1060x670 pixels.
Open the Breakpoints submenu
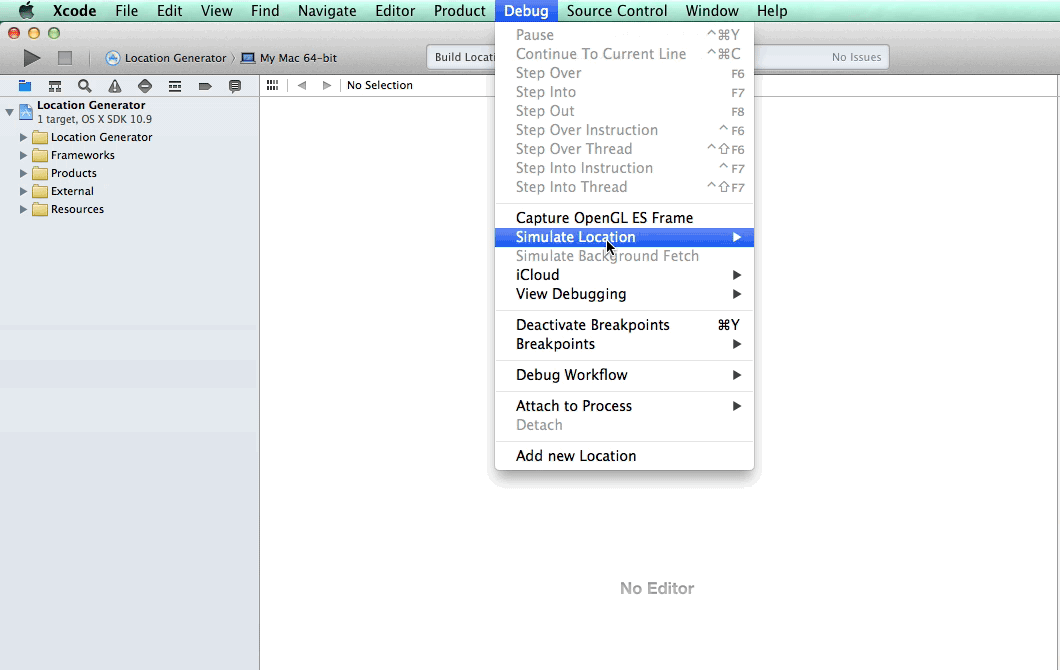point(624,344)
